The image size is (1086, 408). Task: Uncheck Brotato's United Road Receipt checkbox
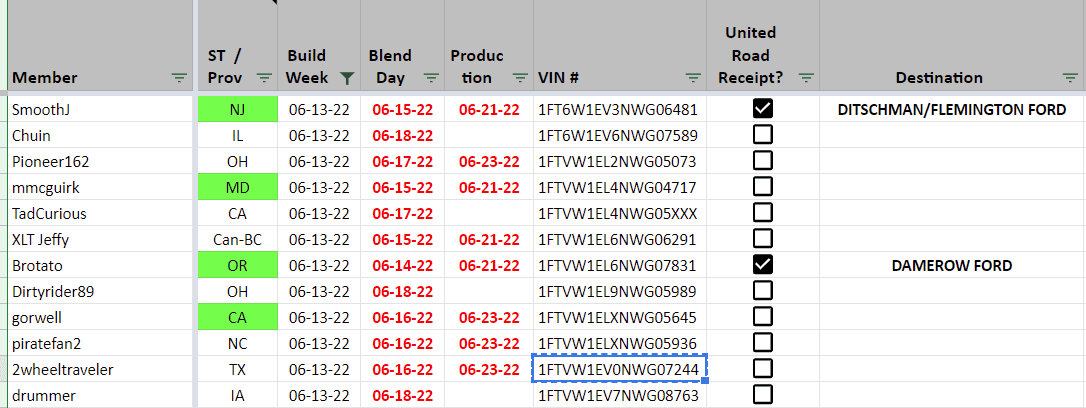pyautogui.click(x=763, y=265)
